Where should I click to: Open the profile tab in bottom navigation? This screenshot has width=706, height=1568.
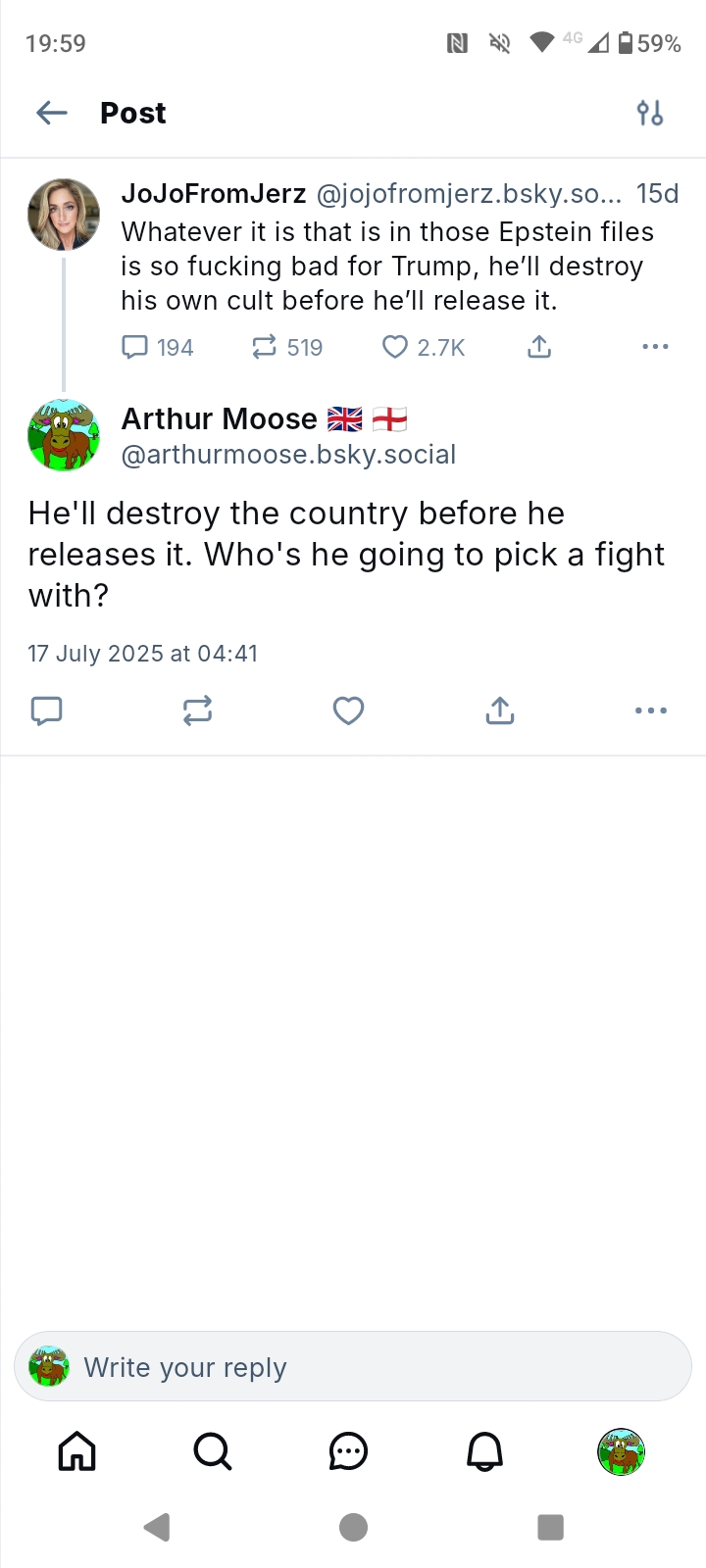[621, 1451]
